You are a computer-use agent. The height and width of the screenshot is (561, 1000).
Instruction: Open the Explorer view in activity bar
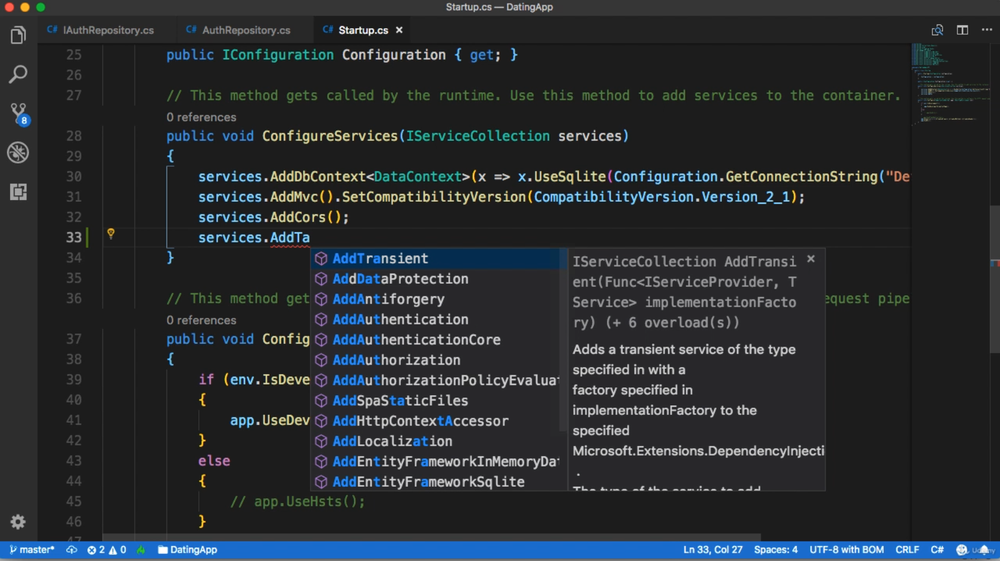(18, 36)
